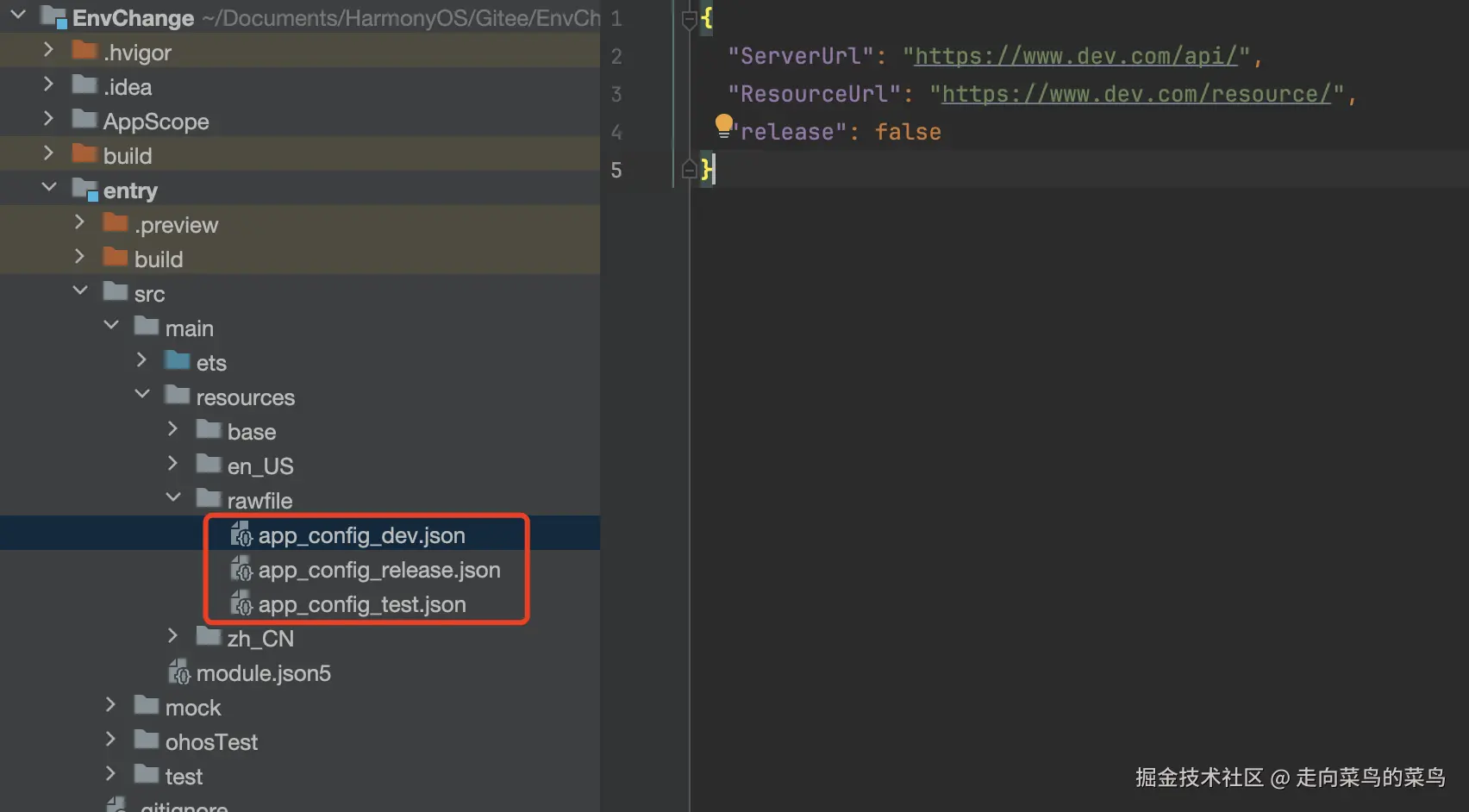Expand the zh_CN folder
This screenshot has width=1469, height=812.
(x=172, y=635)
